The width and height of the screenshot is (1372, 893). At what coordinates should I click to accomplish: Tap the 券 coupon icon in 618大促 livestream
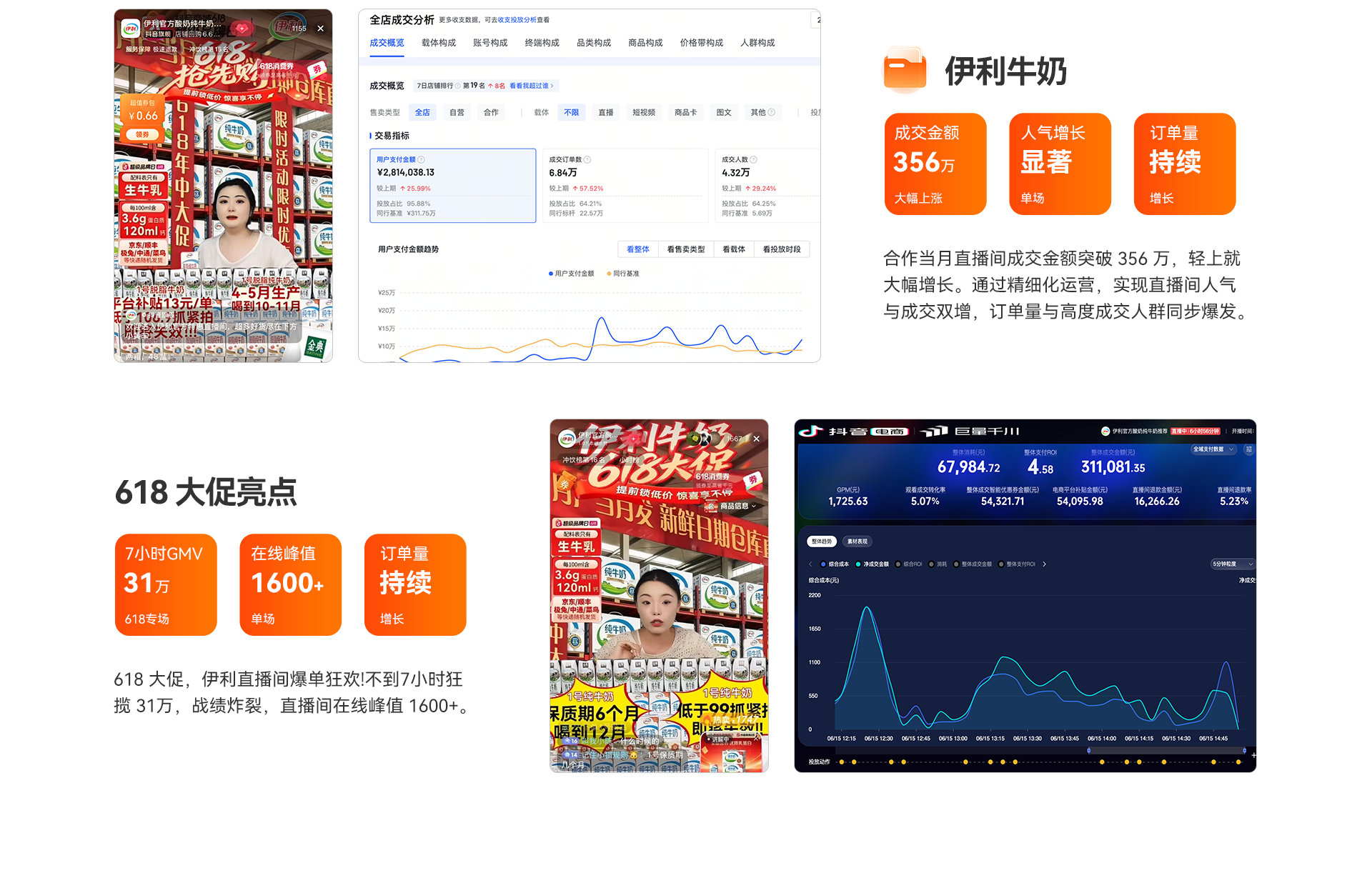(x=752, y=480)
